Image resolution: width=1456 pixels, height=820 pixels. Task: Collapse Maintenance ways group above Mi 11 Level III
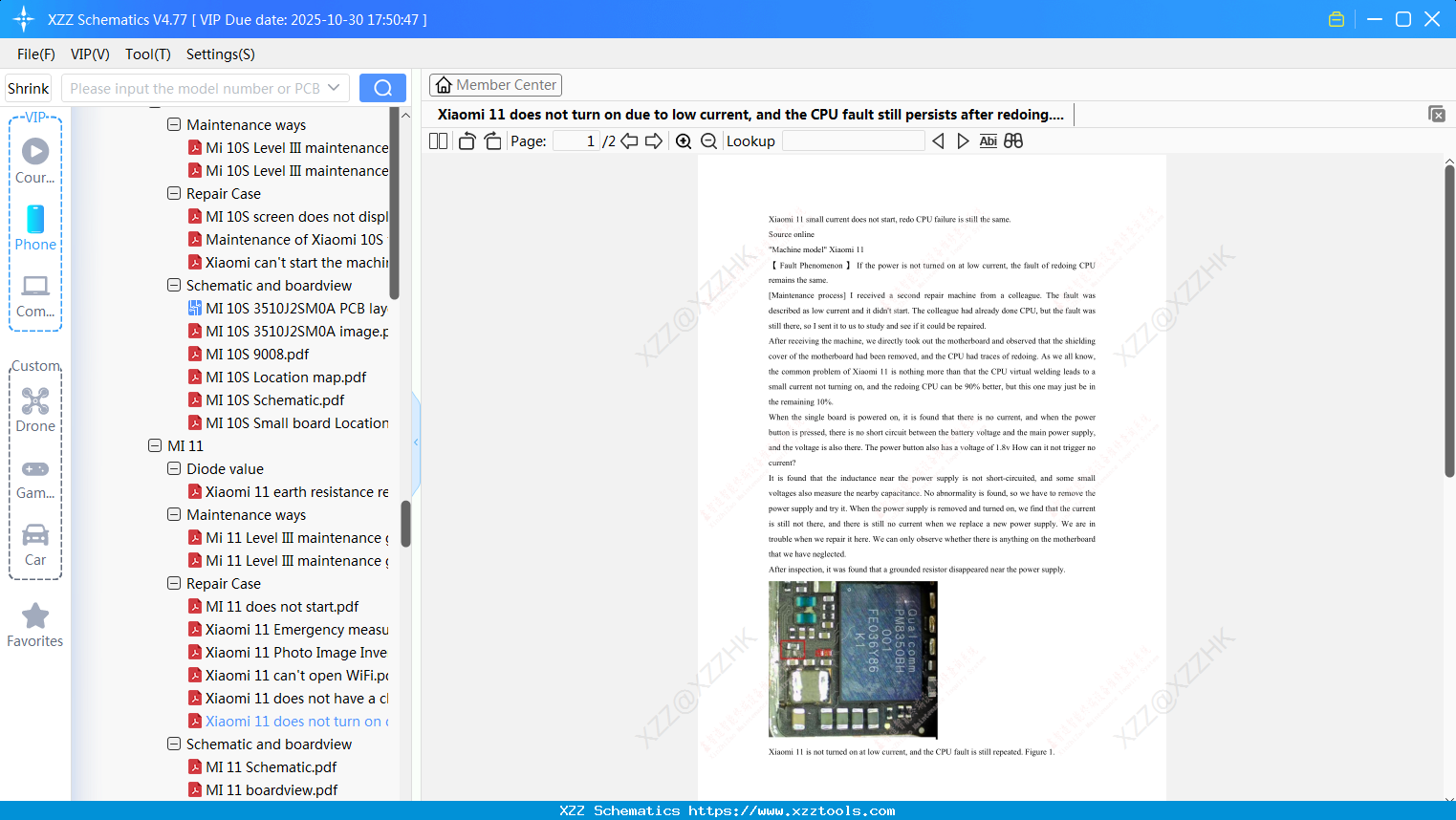point(174,515)
